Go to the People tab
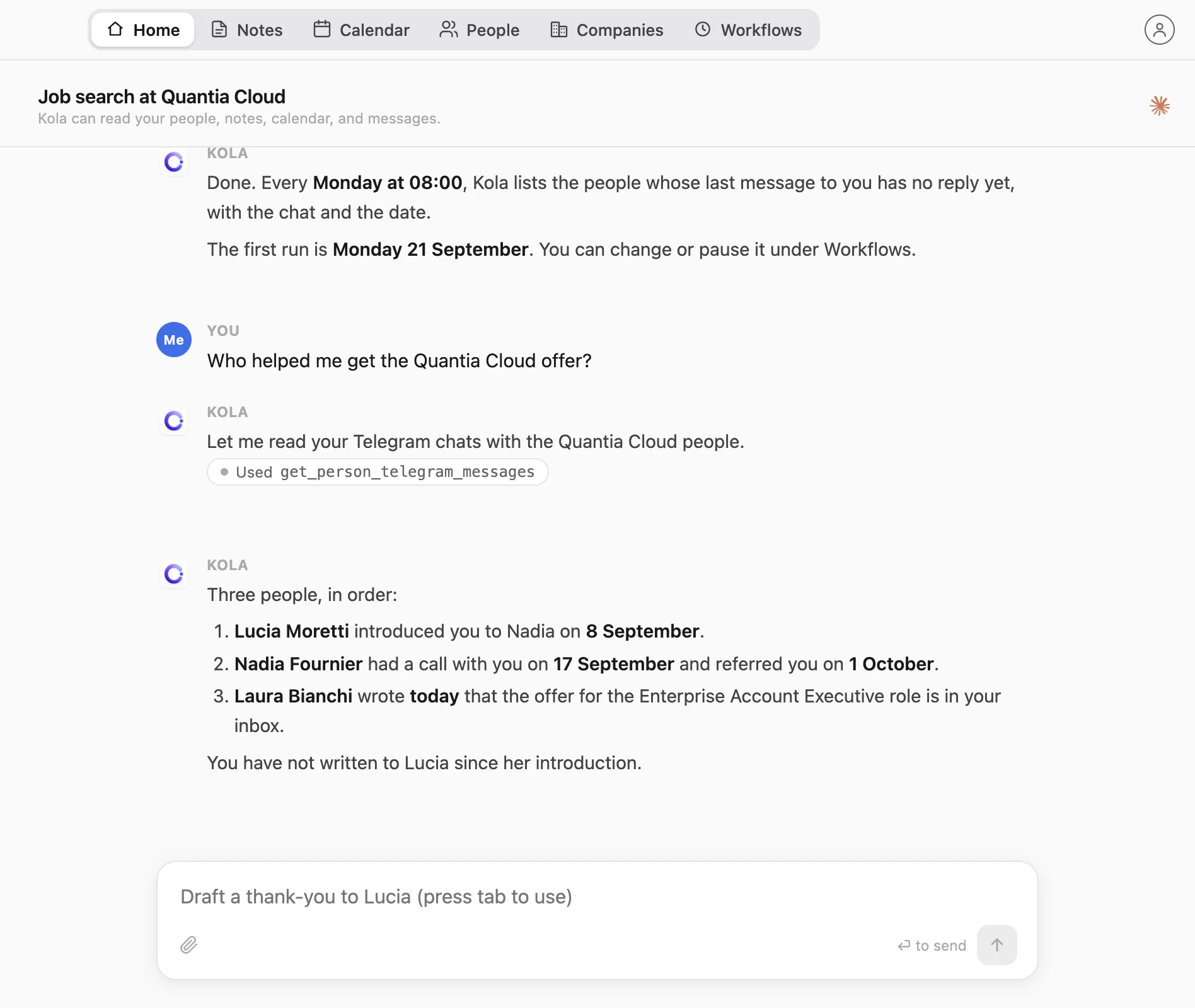This screenshot has height=1008, width=1195. (x=480, y=30)
